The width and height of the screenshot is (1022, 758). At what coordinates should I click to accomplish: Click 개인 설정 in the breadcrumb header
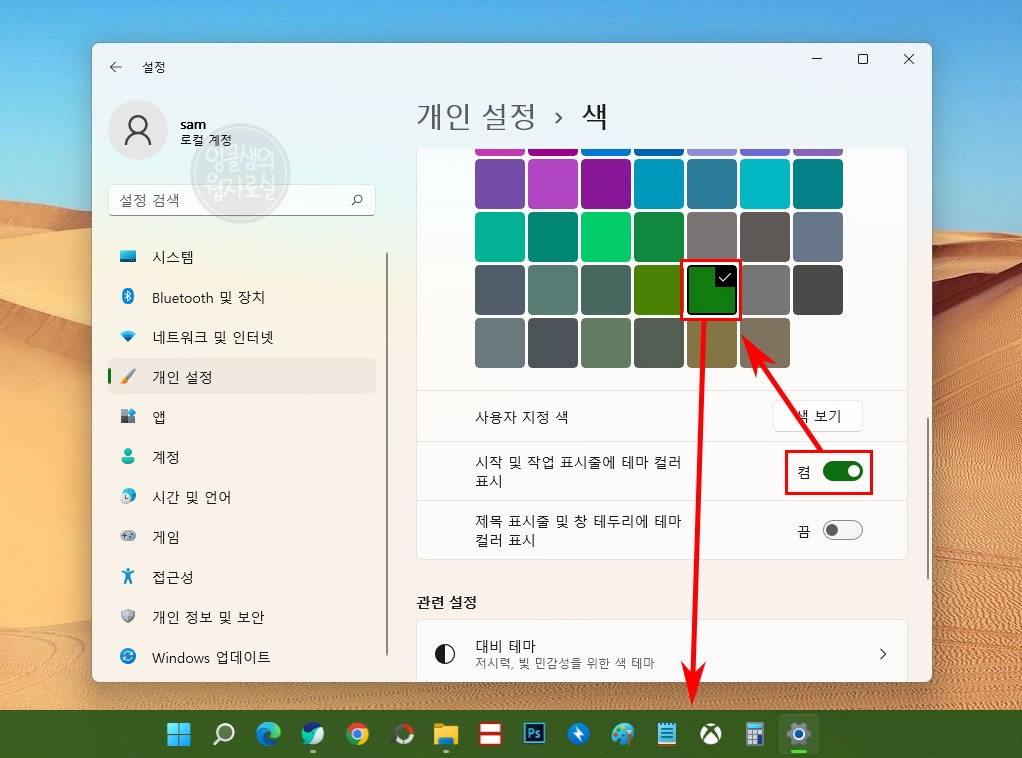[476, 117]
